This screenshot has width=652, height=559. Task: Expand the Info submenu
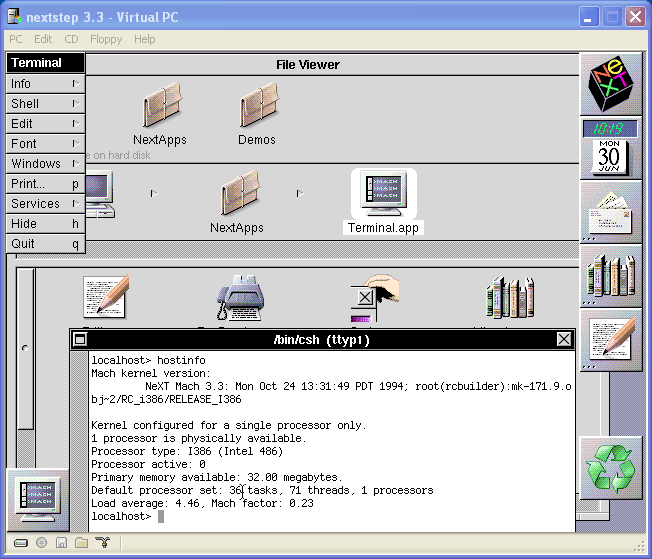(46, 84)
